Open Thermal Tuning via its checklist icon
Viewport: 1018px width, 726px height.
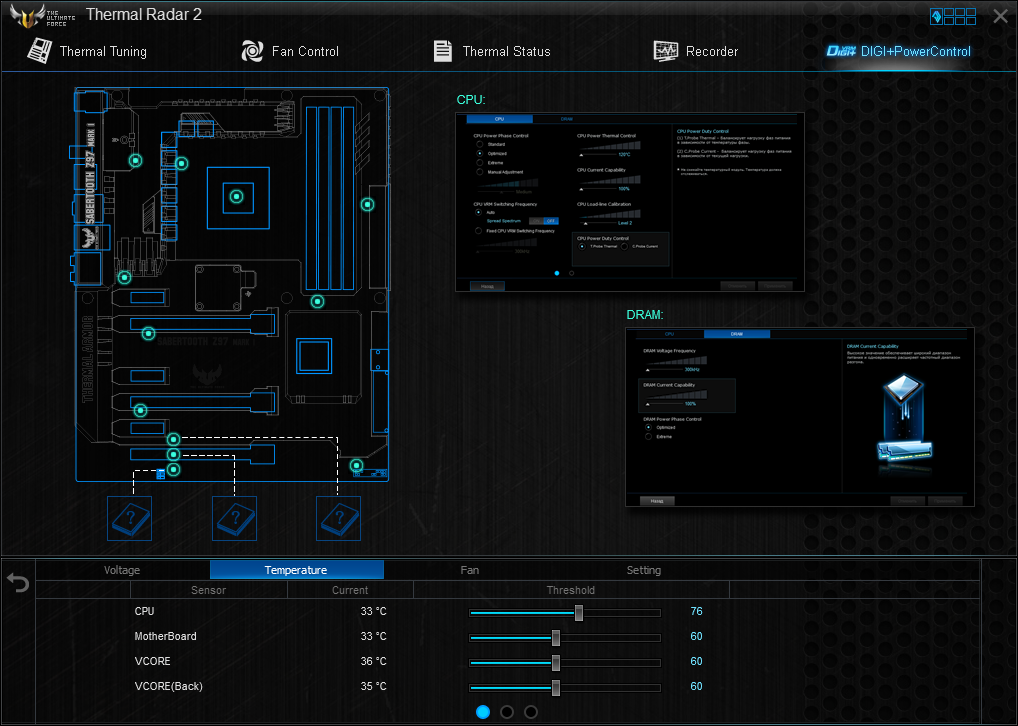39,51
